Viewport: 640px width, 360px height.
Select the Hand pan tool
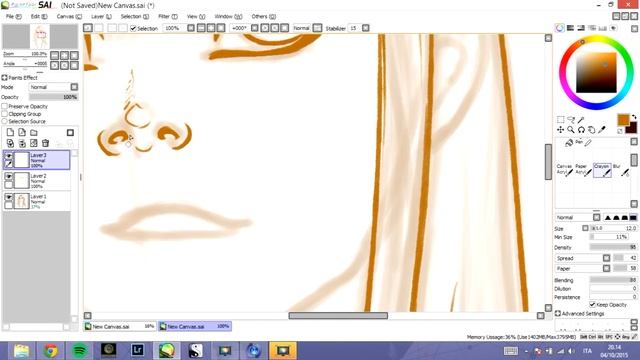coord(591,130)
